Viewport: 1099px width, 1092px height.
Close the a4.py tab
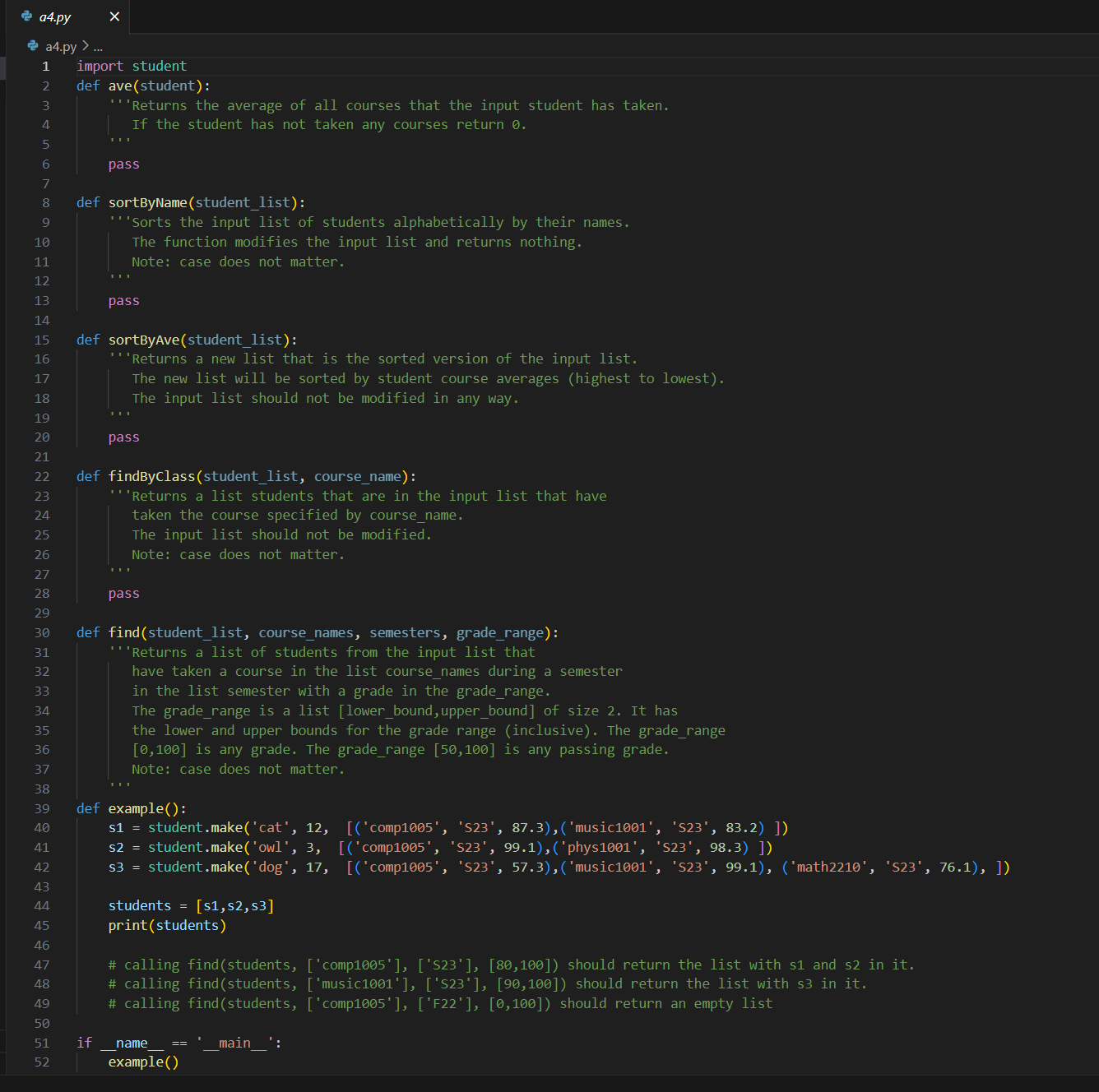tap(114, 16)
